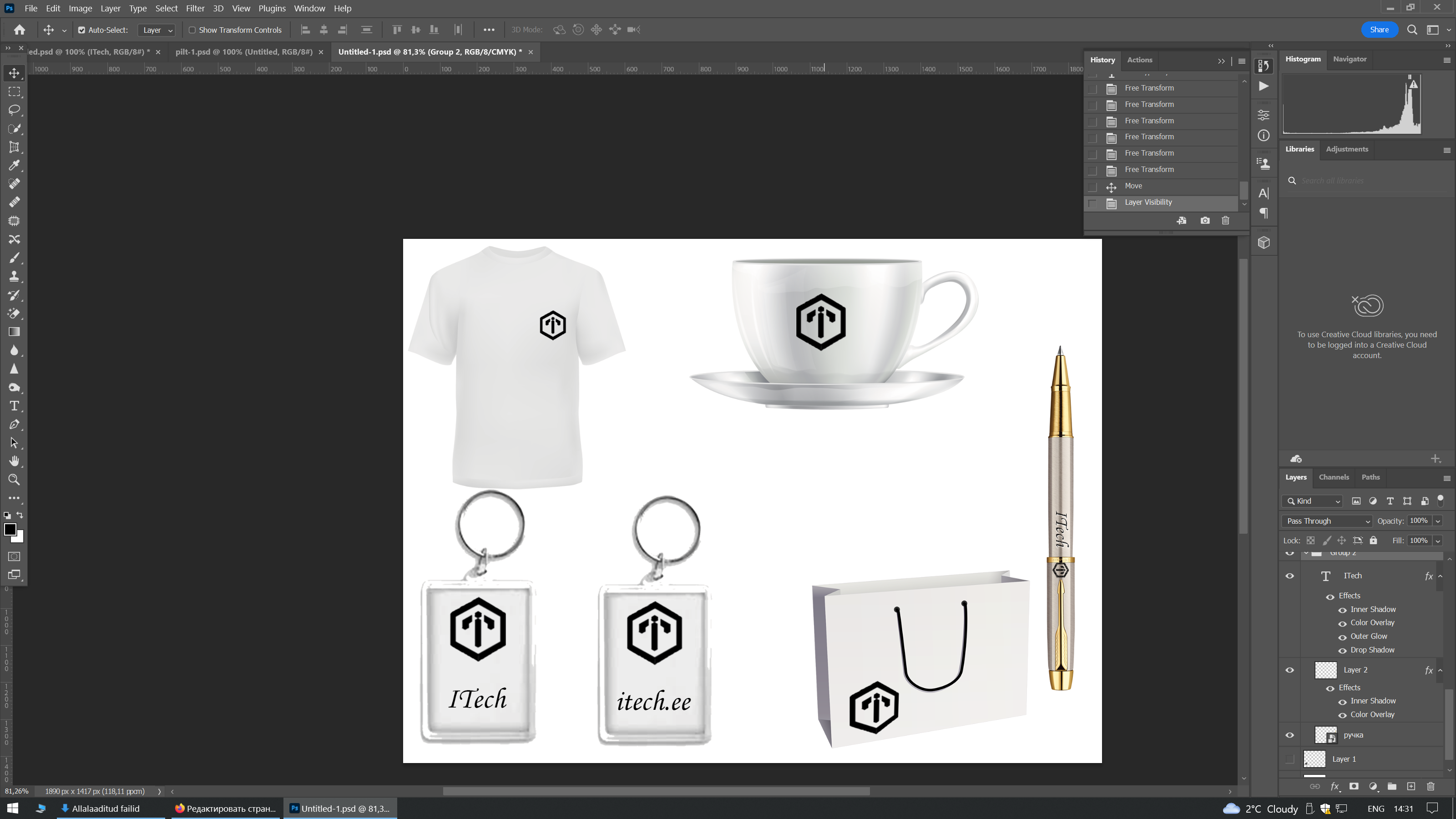Open the Window menu

click(309, 9)
